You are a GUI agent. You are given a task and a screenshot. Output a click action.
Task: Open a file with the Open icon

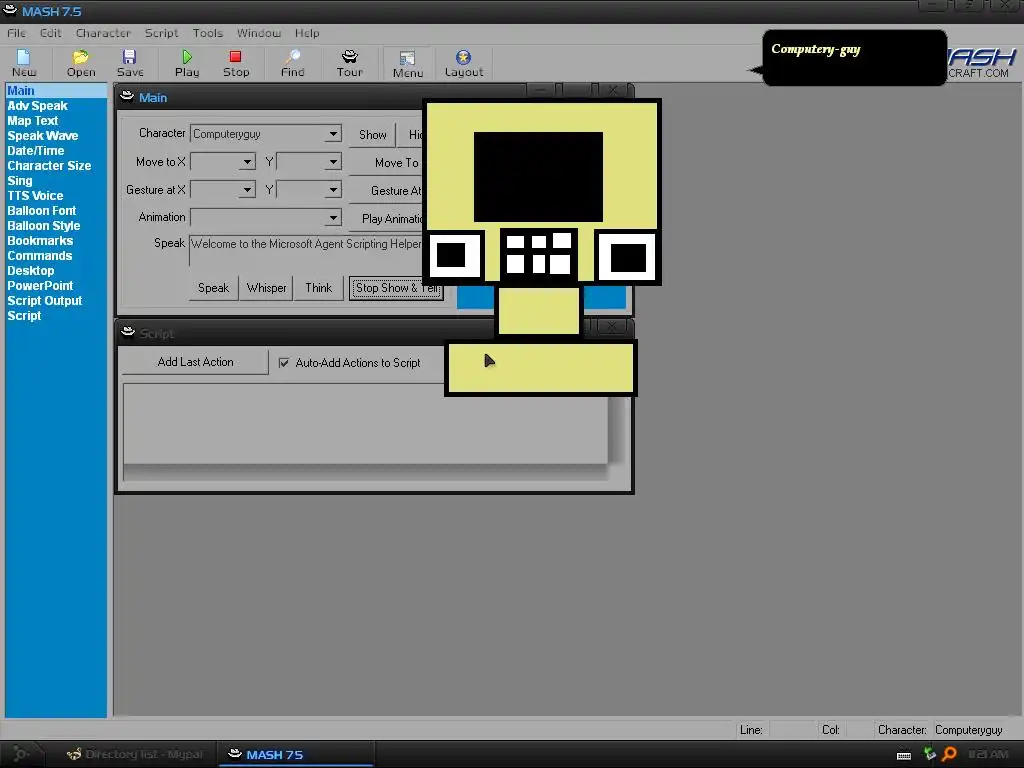(x=81, y=63)
